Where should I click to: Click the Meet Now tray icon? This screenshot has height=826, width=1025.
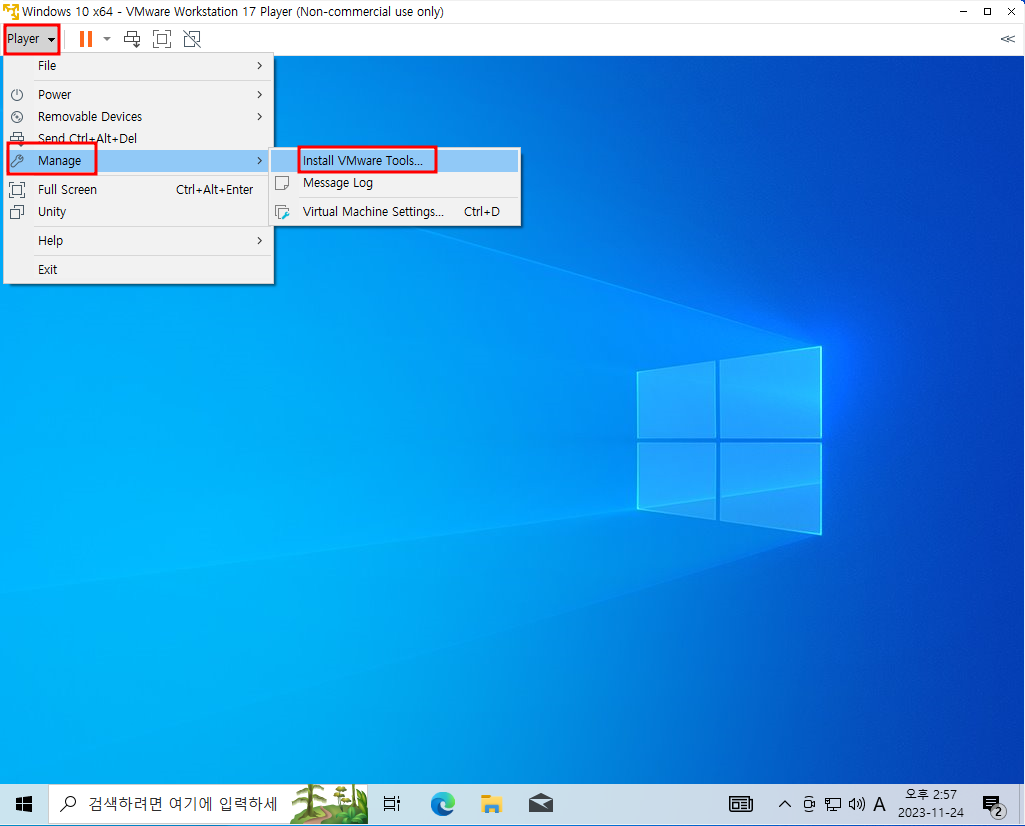(809, 804)
